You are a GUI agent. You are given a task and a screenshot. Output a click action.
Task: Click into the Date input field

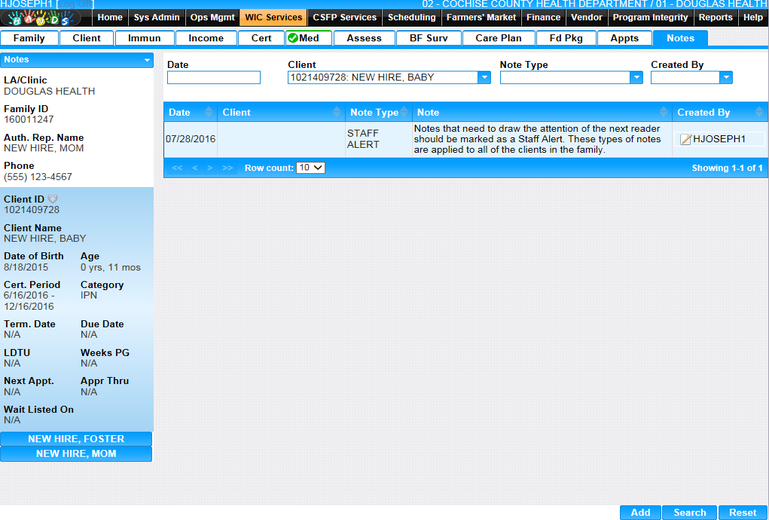[213, 78]
